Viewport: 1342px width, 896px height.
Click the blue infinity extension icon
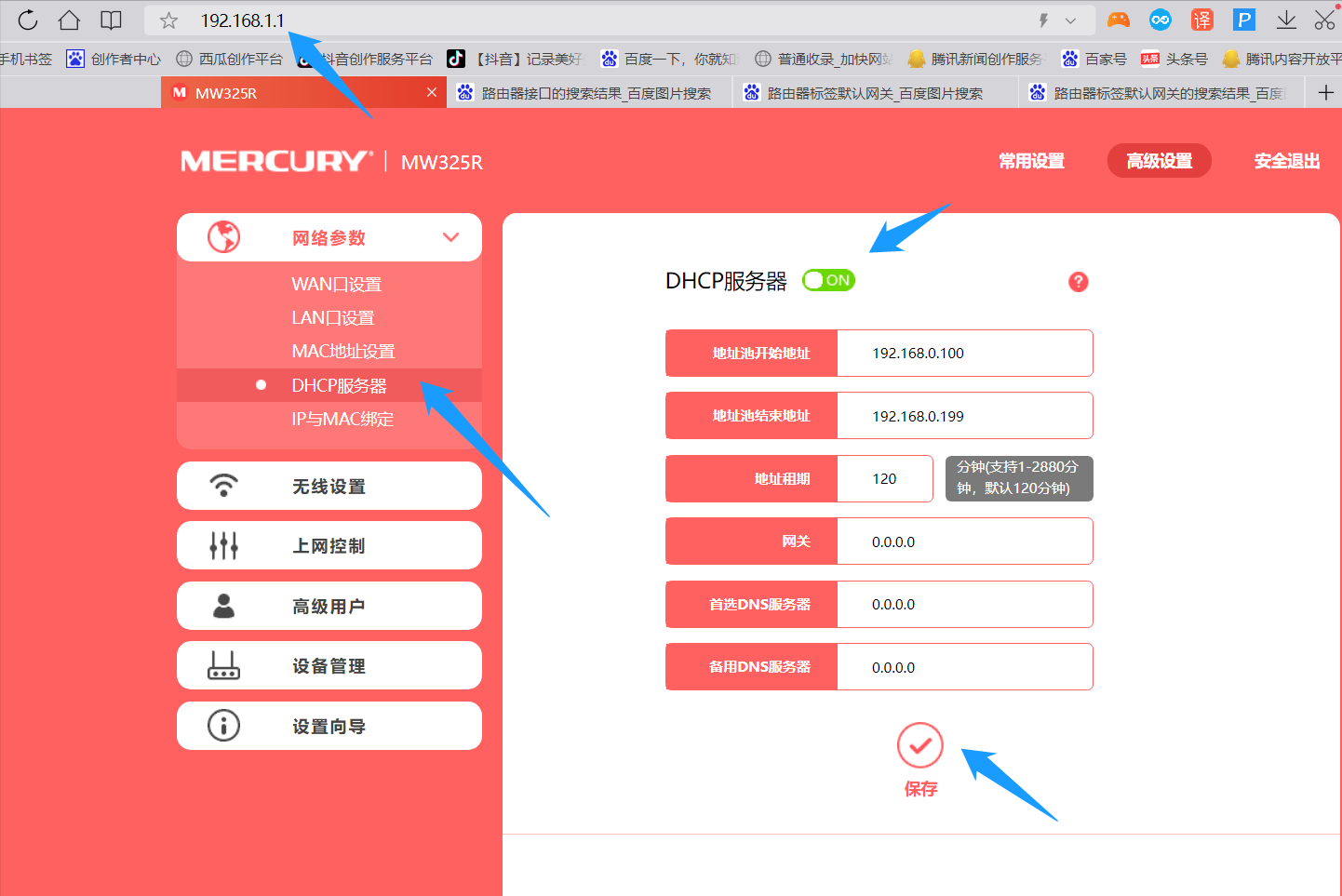tap(1161, 20)
